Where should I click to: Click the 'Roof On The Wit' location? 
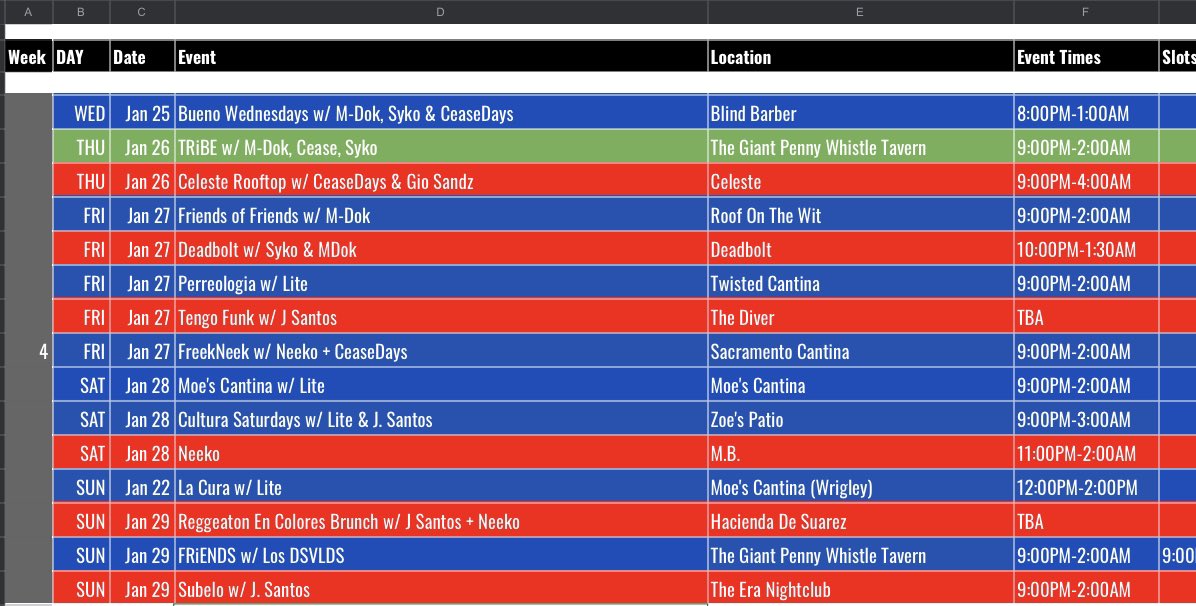click(860, 215)
